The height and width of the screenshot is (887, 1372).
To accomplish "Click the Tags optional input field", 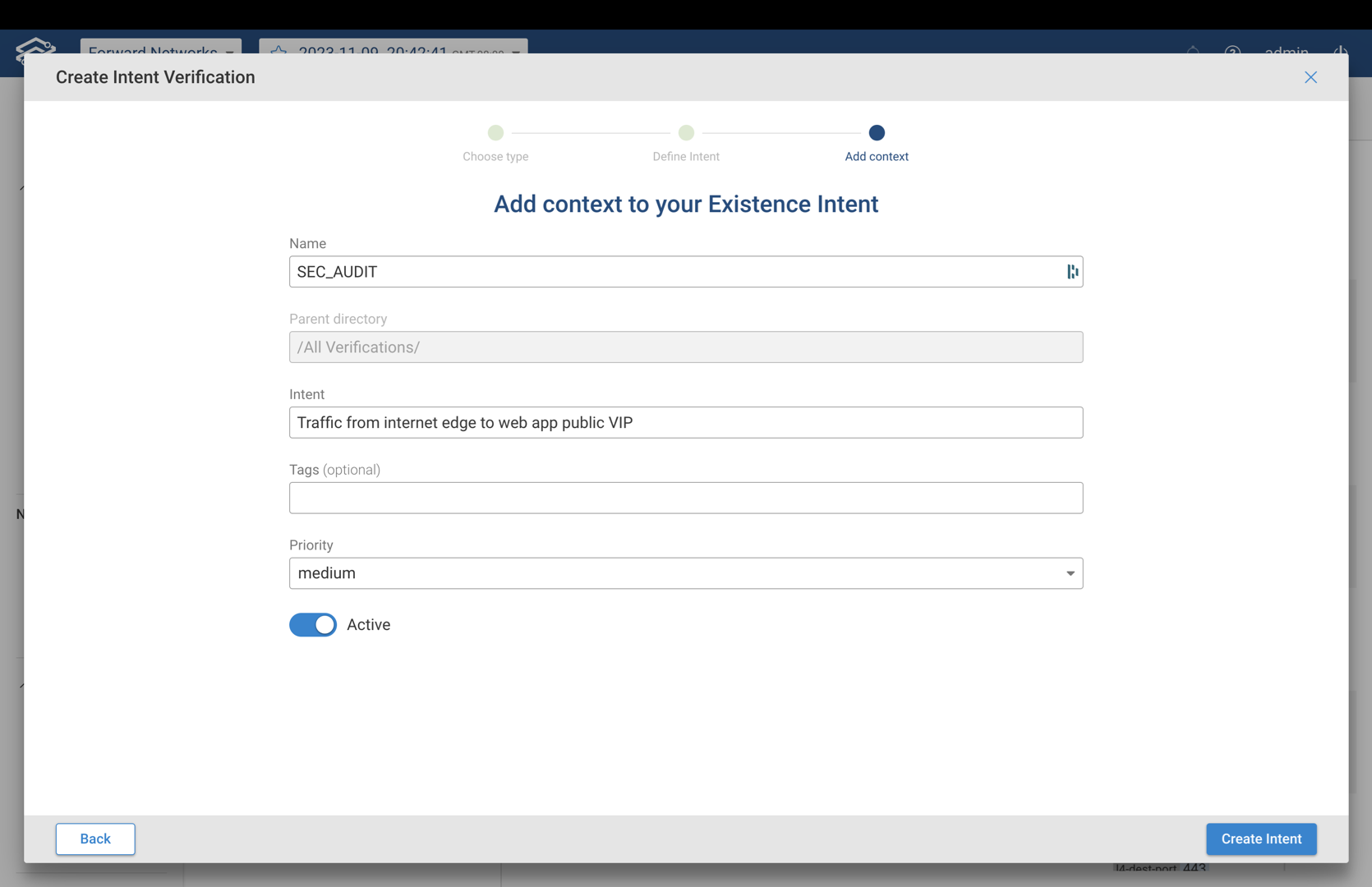I will pyautogui.click(x=686, y=498).
